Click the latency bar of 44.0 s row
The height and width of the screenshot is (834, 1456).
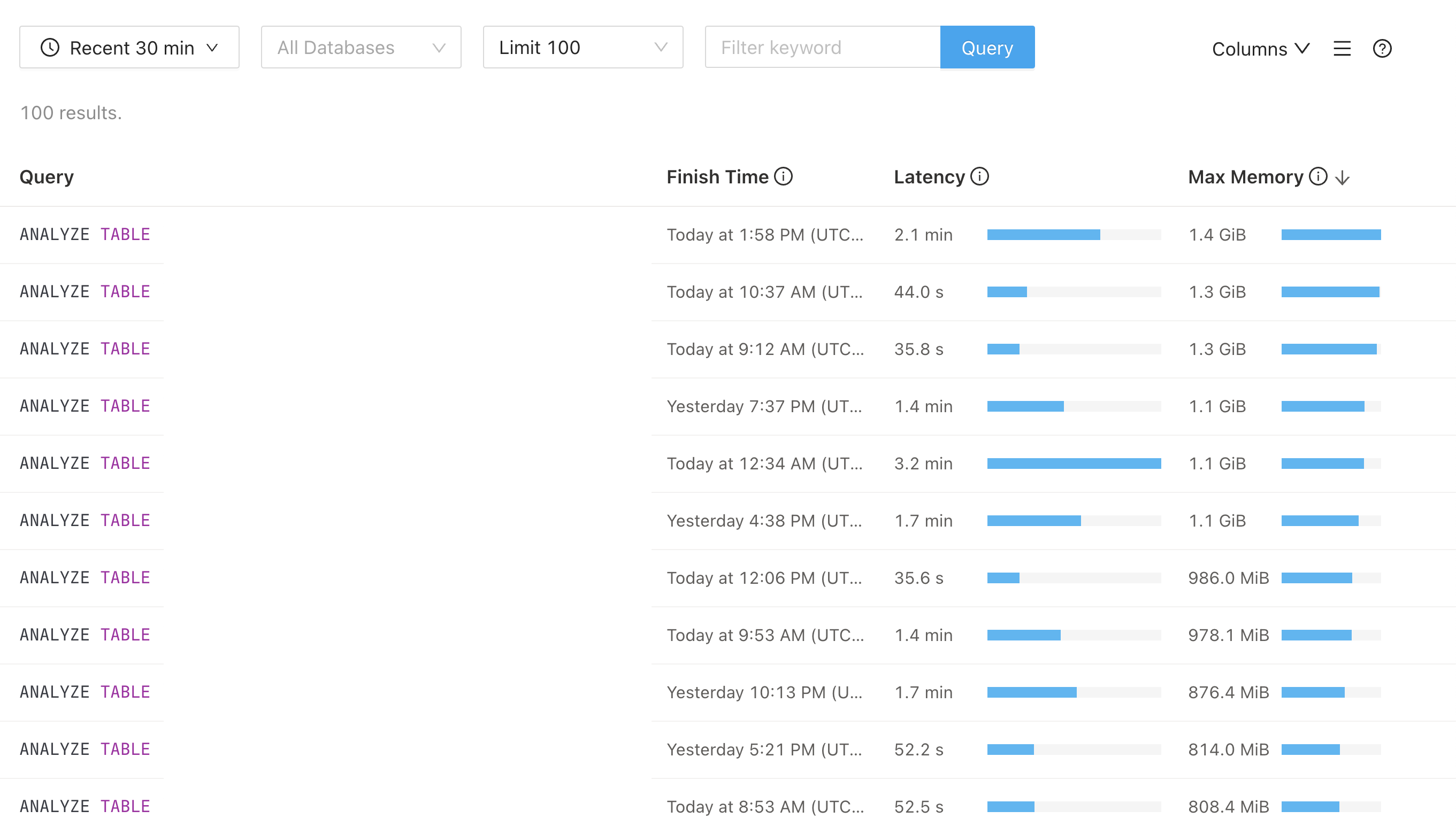pyautogui.click(x=1073, y=292)
